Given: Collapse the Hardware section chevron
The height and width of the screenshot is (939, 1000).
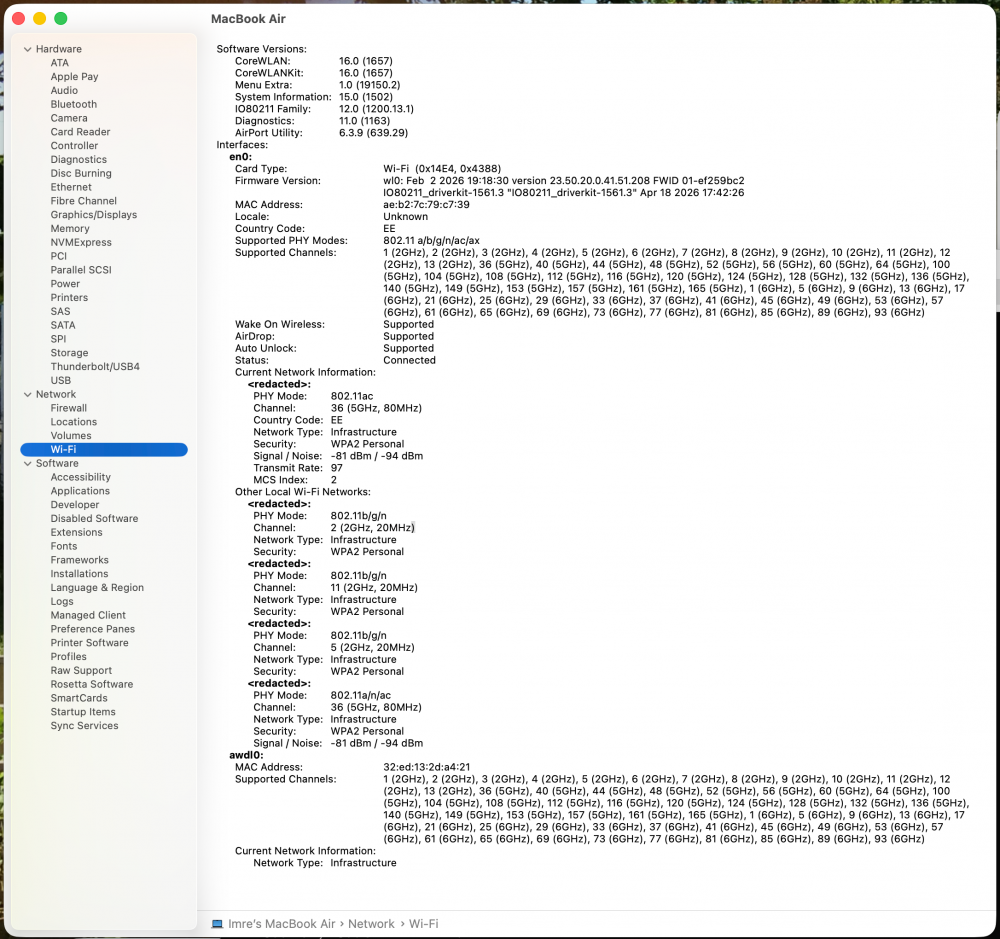Looking at the screenshot, I should coord(27,49).
